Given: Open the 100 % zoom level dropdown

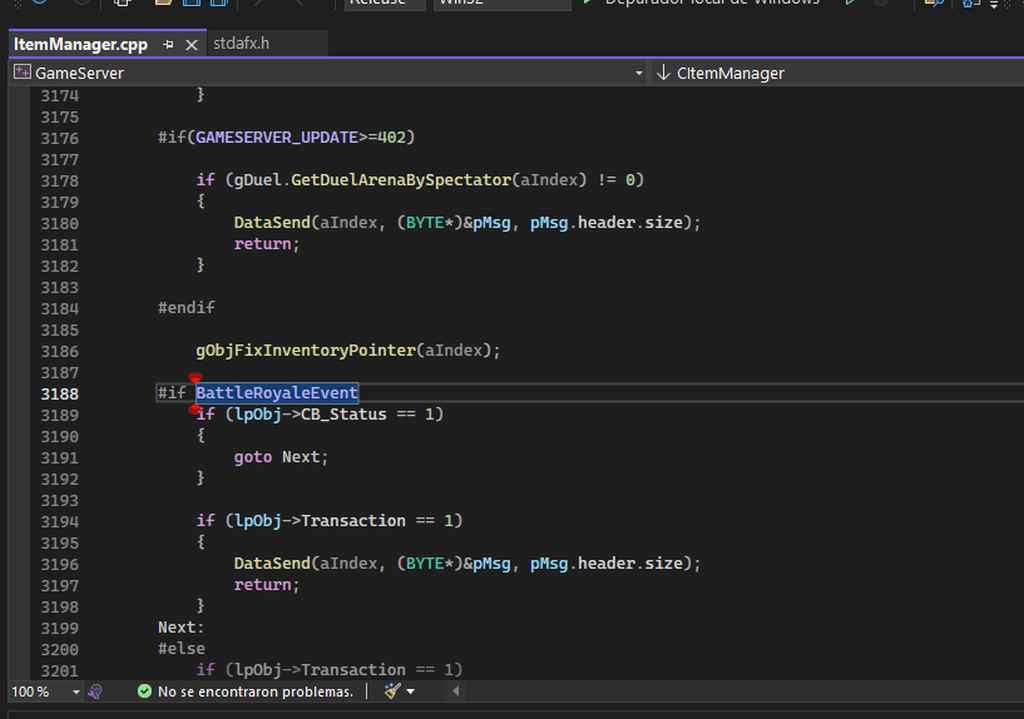Looking at the screenshot, I should tap(45, 692).
